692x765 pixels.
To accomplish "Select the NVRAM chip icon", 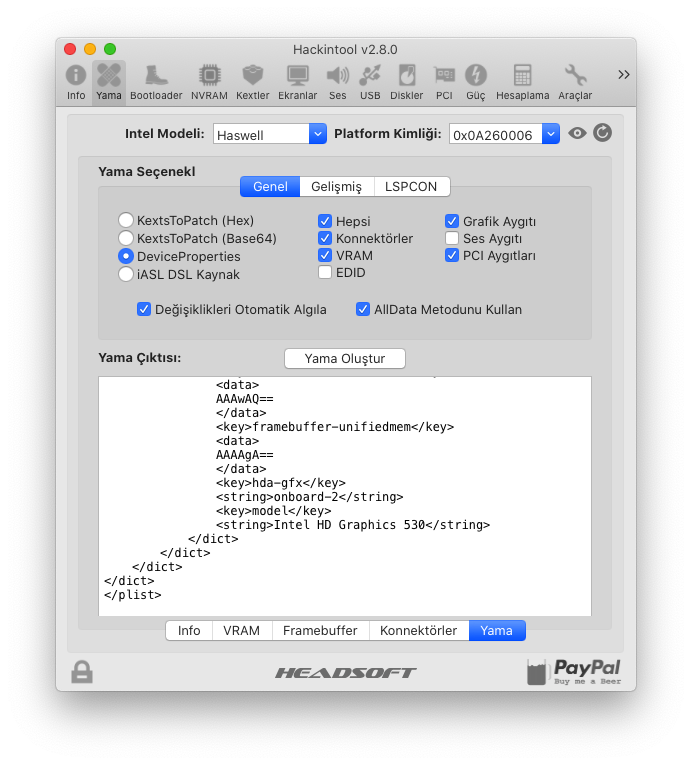I will pos(209,82).
